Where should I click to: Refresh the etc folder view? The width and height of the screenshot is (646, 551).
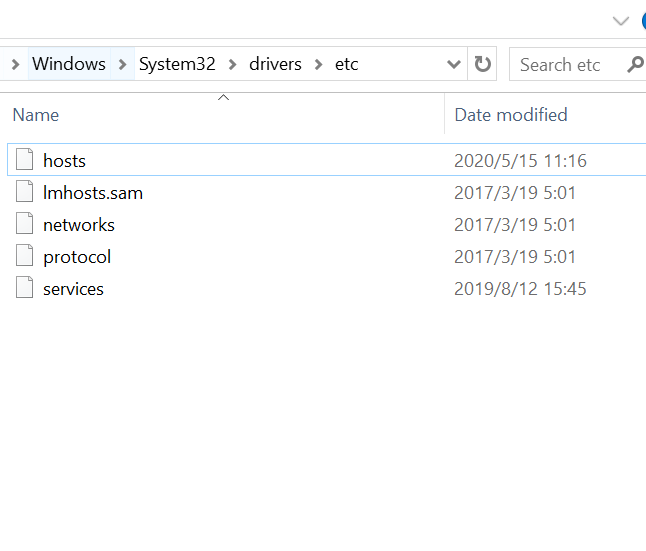click(x=483, y=64)
